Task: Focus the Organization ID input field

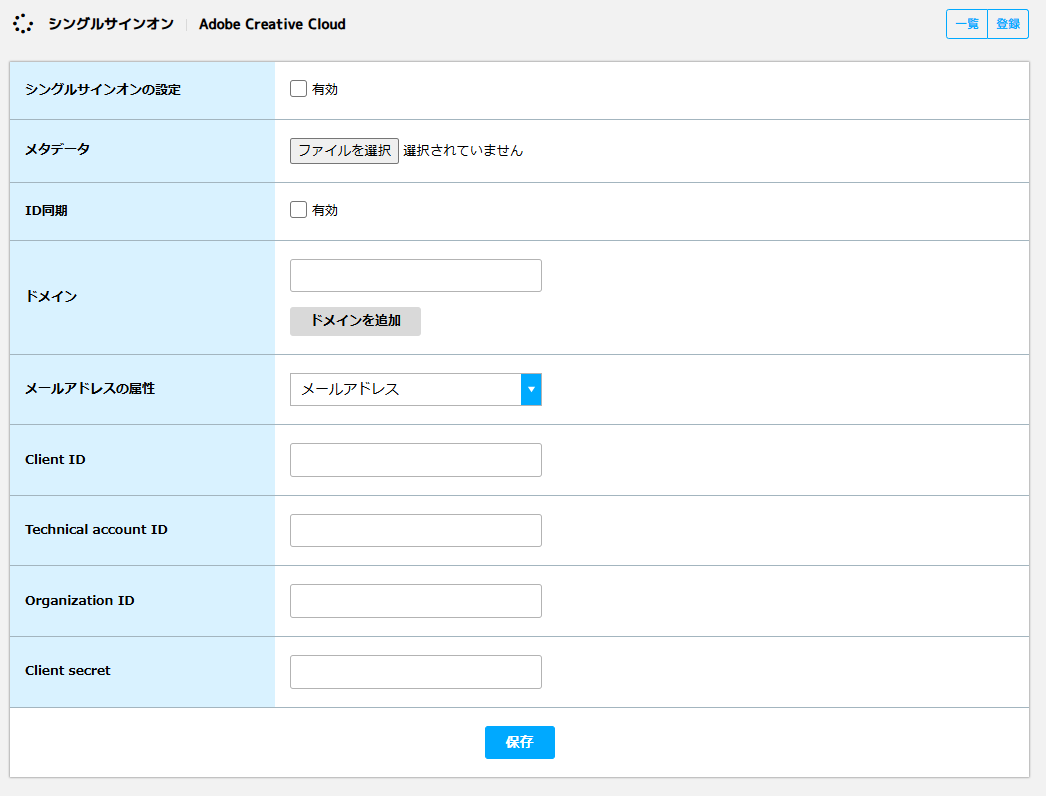Action: (x=416, y=601)
